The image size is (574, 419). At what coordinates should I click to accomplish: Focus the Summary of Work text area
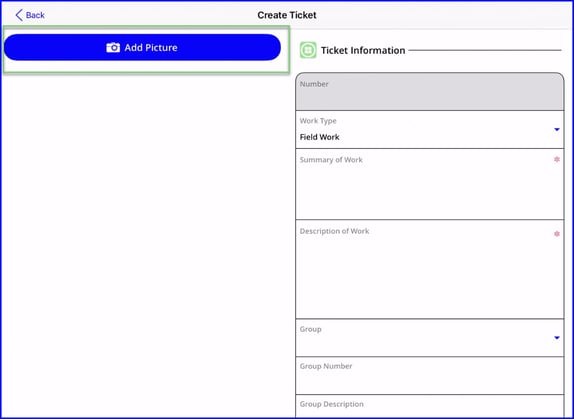click(430, 184)
